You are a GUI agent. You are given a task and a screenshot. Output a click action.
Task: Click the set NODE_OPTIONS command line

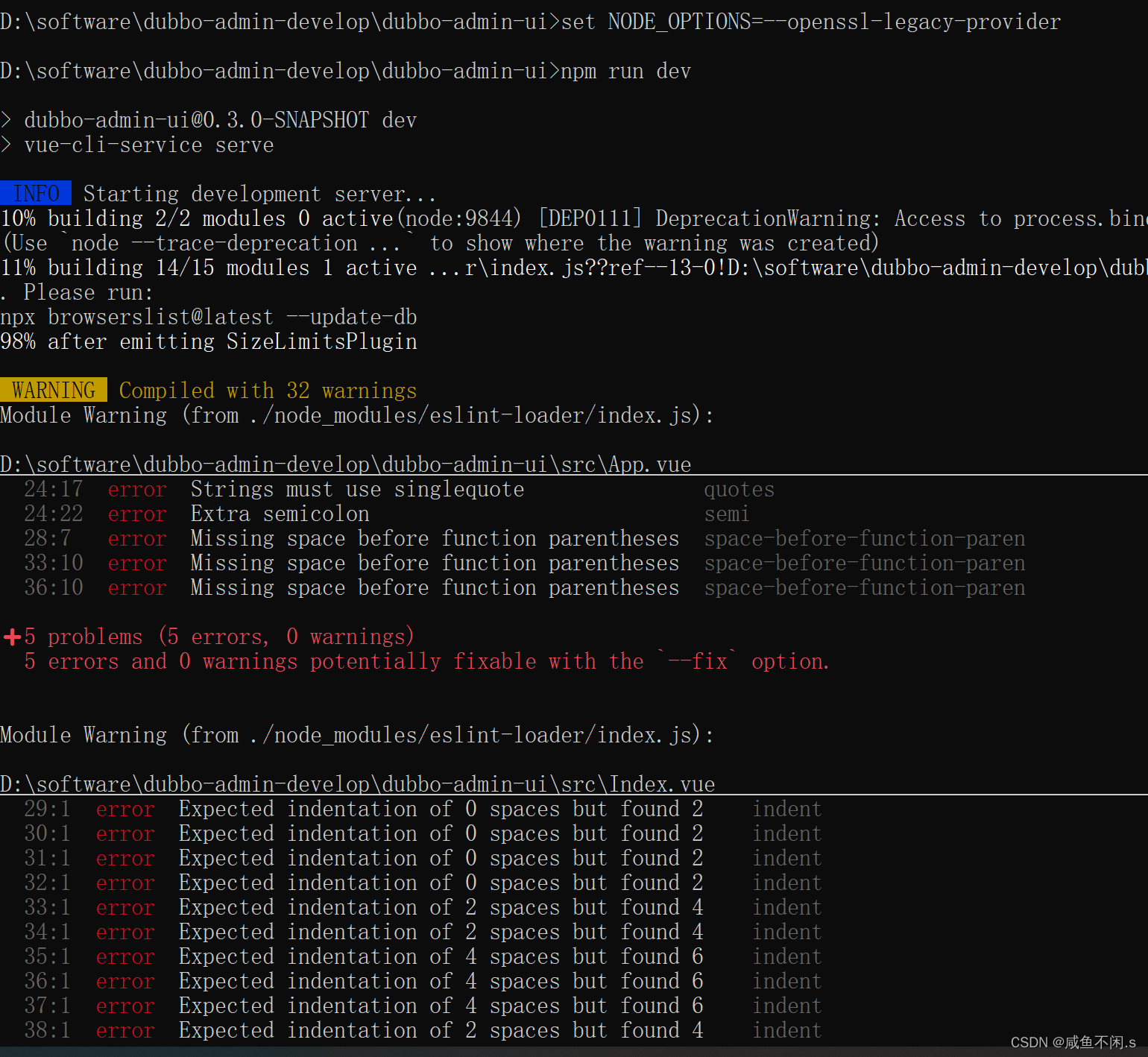click(531, 22)
